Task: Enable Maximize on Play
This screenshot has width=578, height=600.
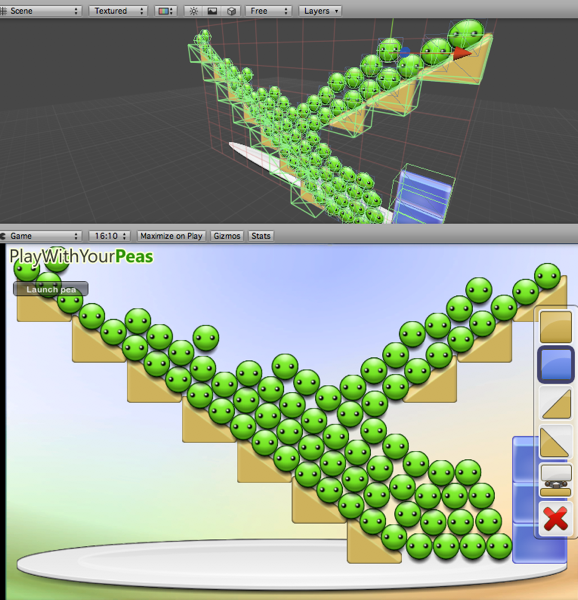Action: click(171, 236)
